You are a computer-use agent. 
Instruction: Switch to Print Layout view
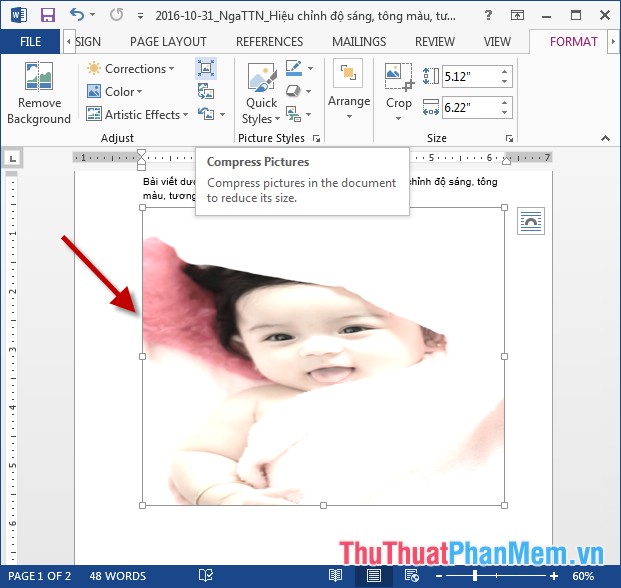(x=373, y=576)
